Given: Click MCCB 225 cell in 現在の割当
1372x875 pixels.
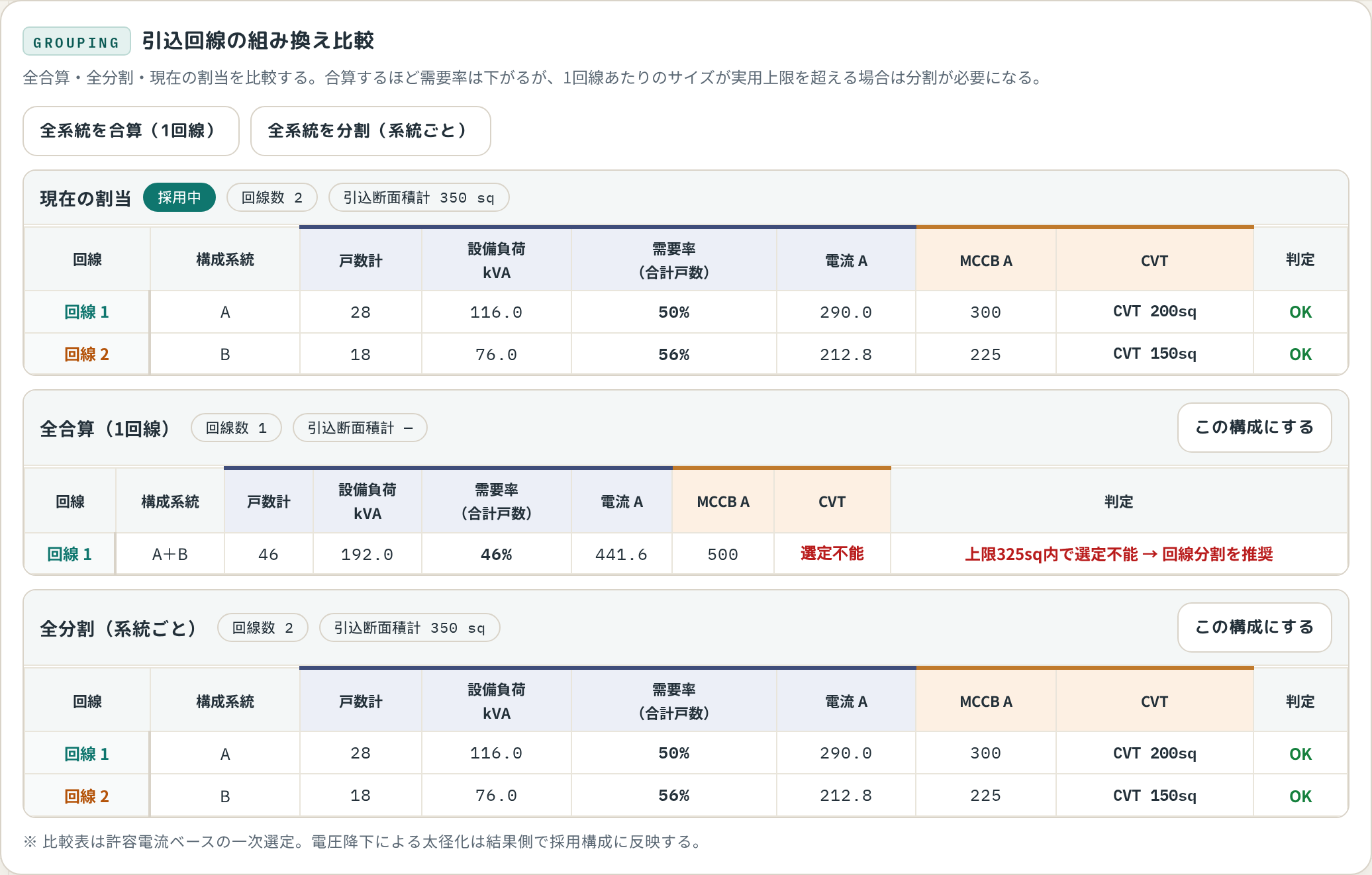Looking at the screenshot, I should pyautogui.click(x=986, y=354).
